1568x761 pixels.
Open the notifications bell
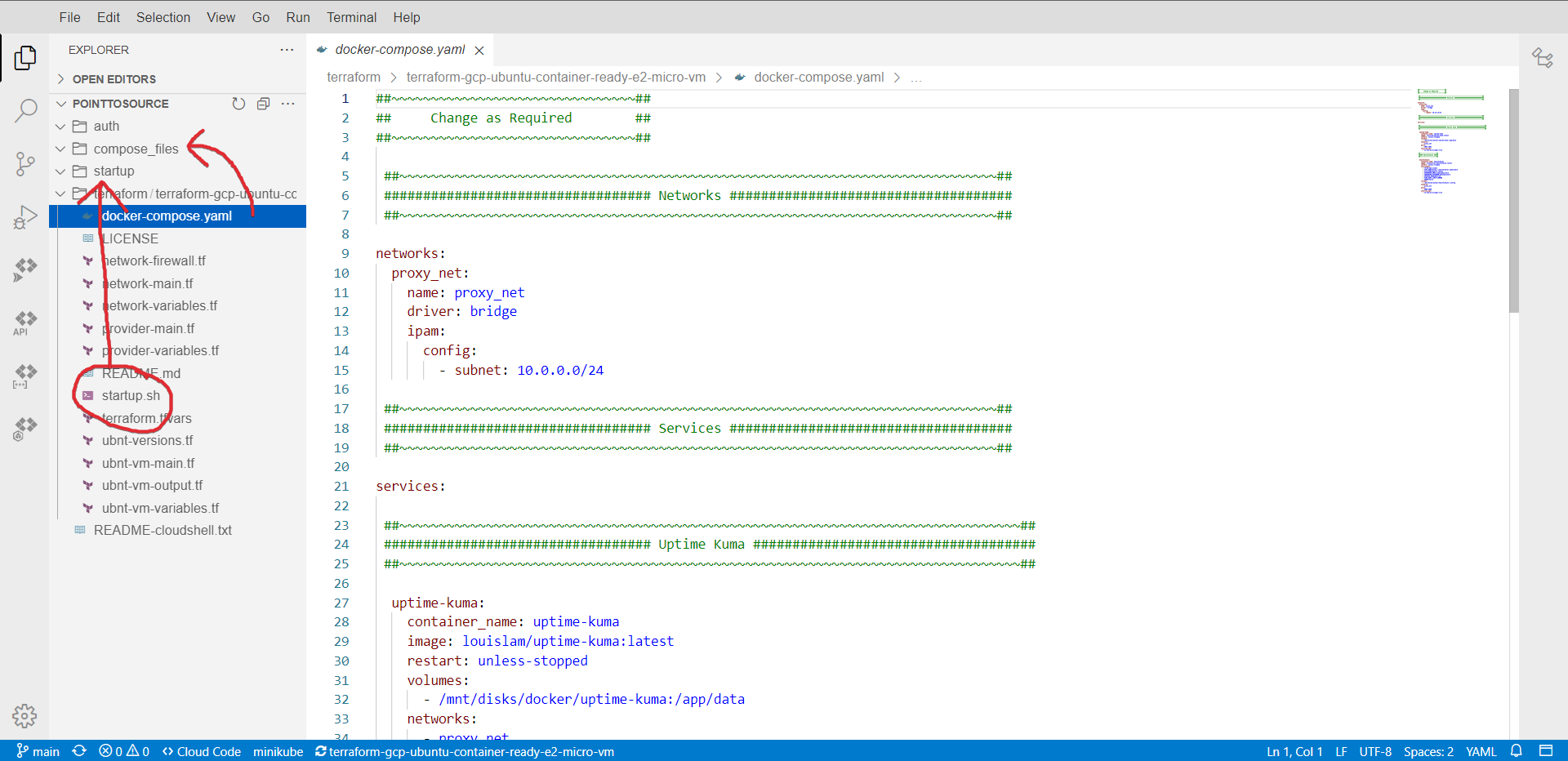tap(1516, 751)
